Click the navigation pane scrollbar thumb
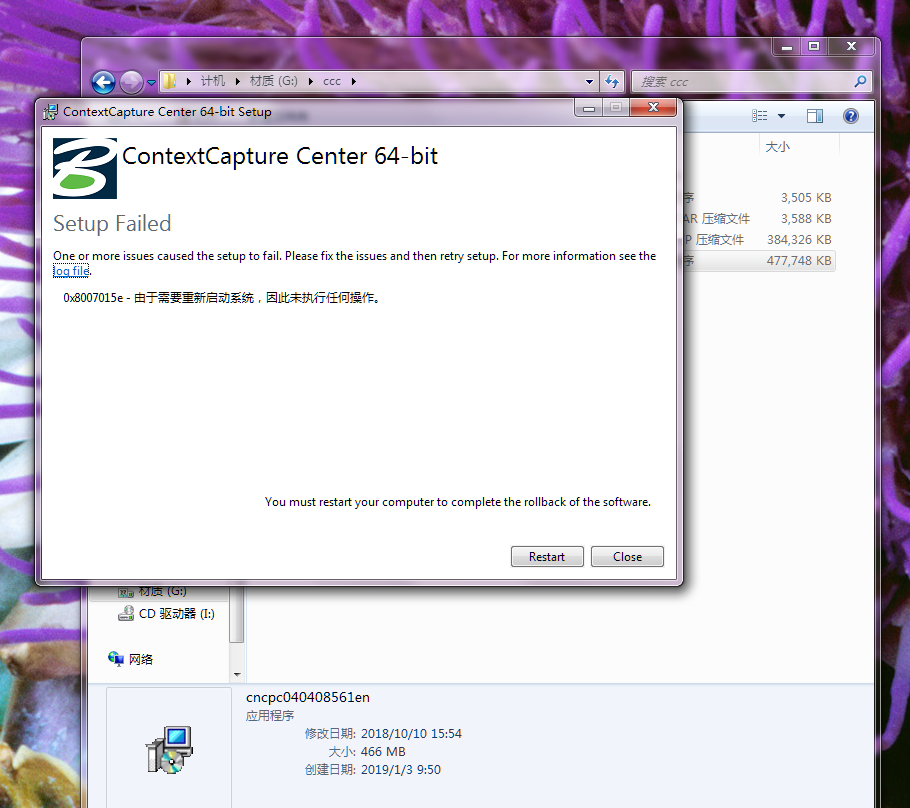This screenshot has width=910, height=808. (x=236, y=614)
